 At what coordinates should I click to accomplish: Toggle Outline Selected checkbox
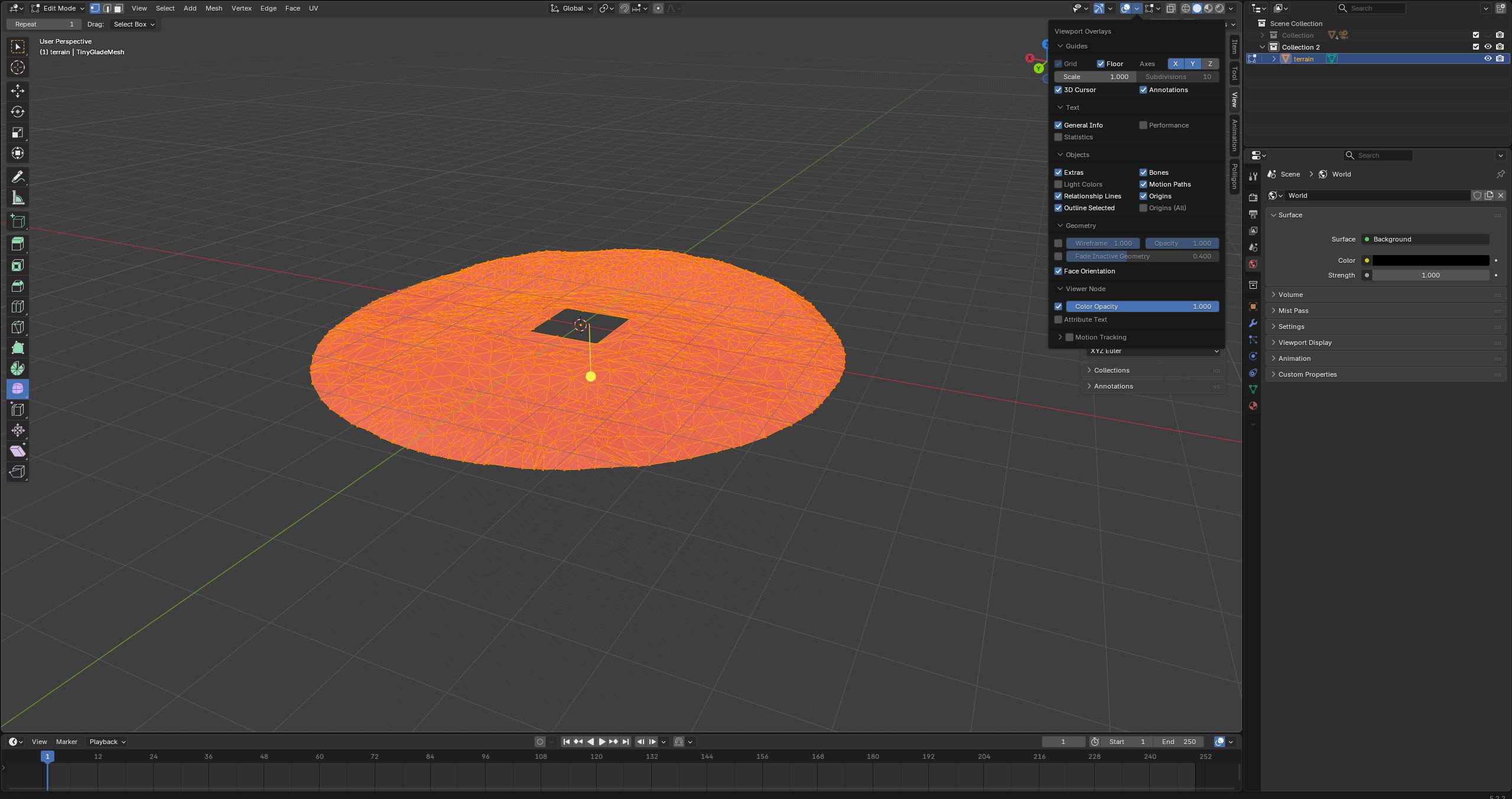click(1058, 208)
